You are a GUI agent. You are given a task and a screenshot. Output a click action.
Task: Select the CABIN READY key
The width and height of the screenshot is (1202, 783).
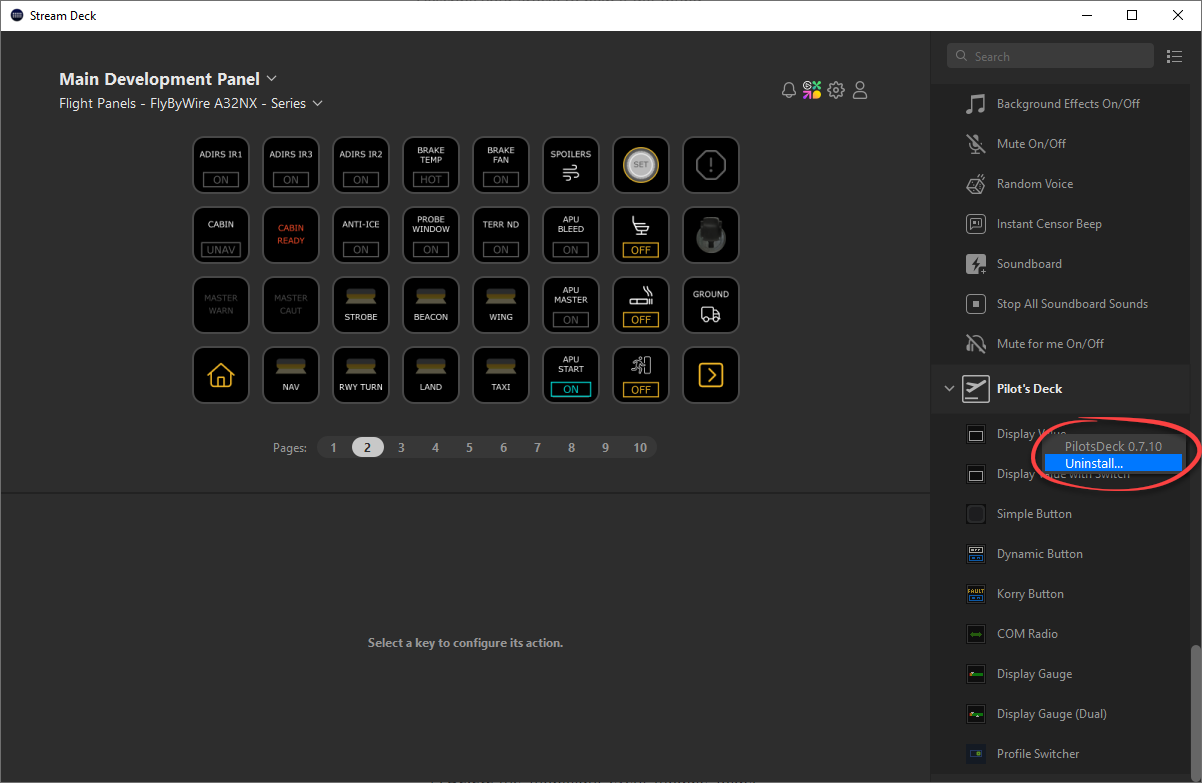click(291, 235)
